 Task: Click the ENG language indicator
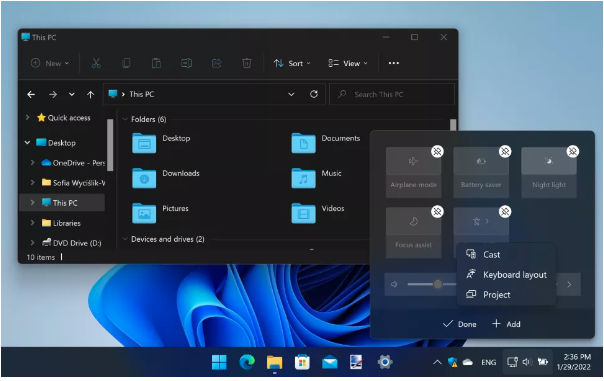point(488,362)
